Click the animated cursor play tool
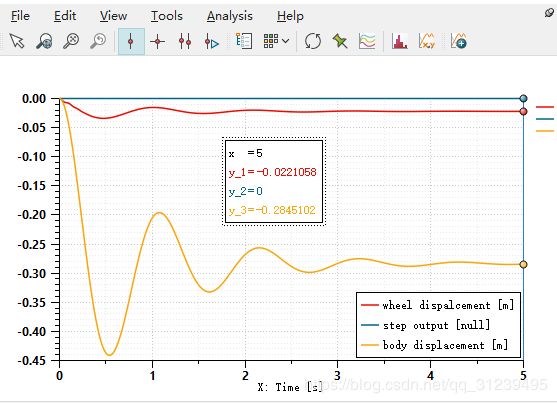Image resolution: width=557 pixels, height=403 pixels. [x=212, y=42]
